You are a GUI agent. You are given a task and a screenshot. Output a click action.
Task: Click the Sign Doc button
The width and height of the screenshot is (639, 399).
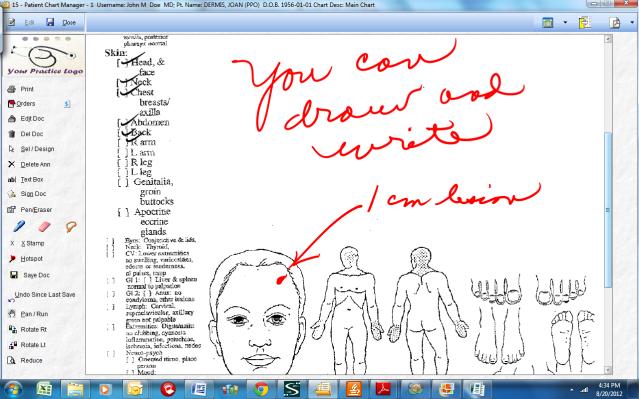(33, 194)
